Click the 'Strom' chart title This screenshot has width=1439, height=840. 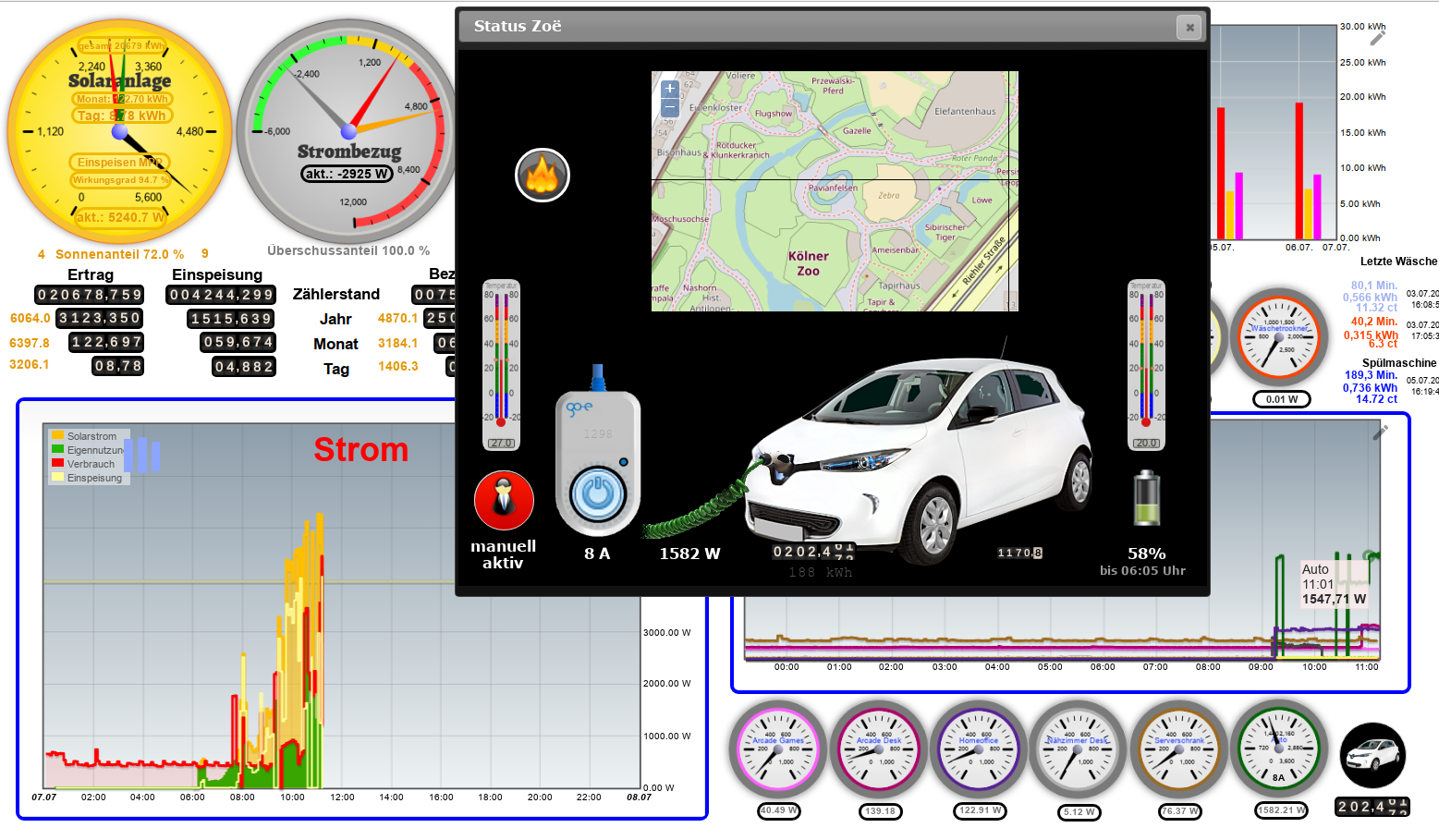(361, 449)
